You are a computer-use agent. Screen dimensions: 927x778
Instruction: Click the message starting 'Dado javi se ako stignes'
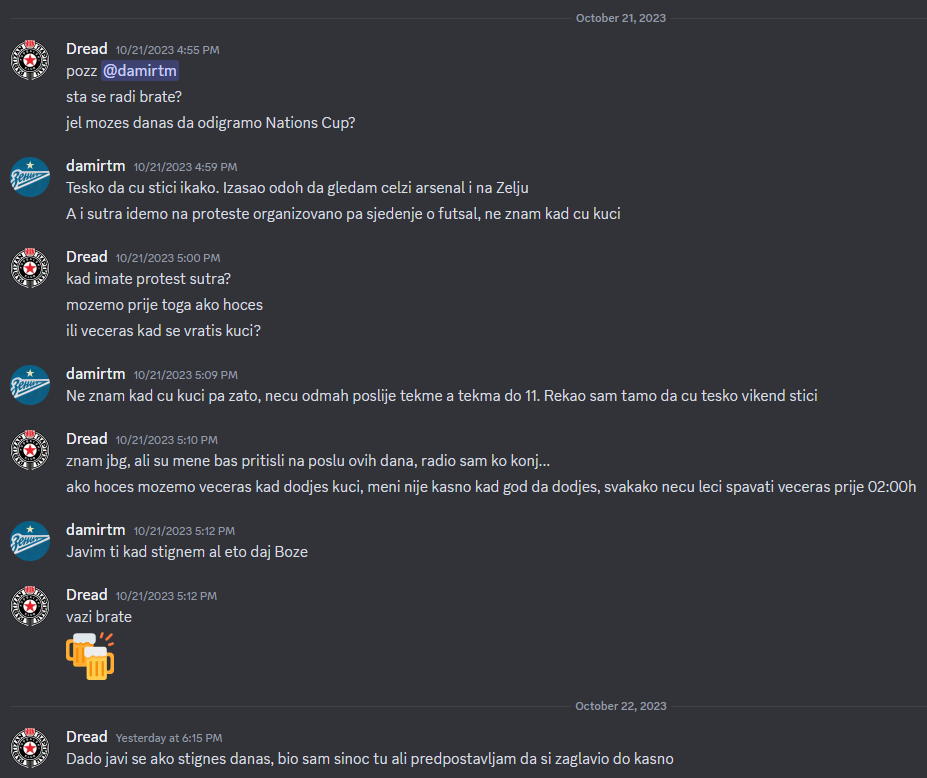[x=369, y=759]
